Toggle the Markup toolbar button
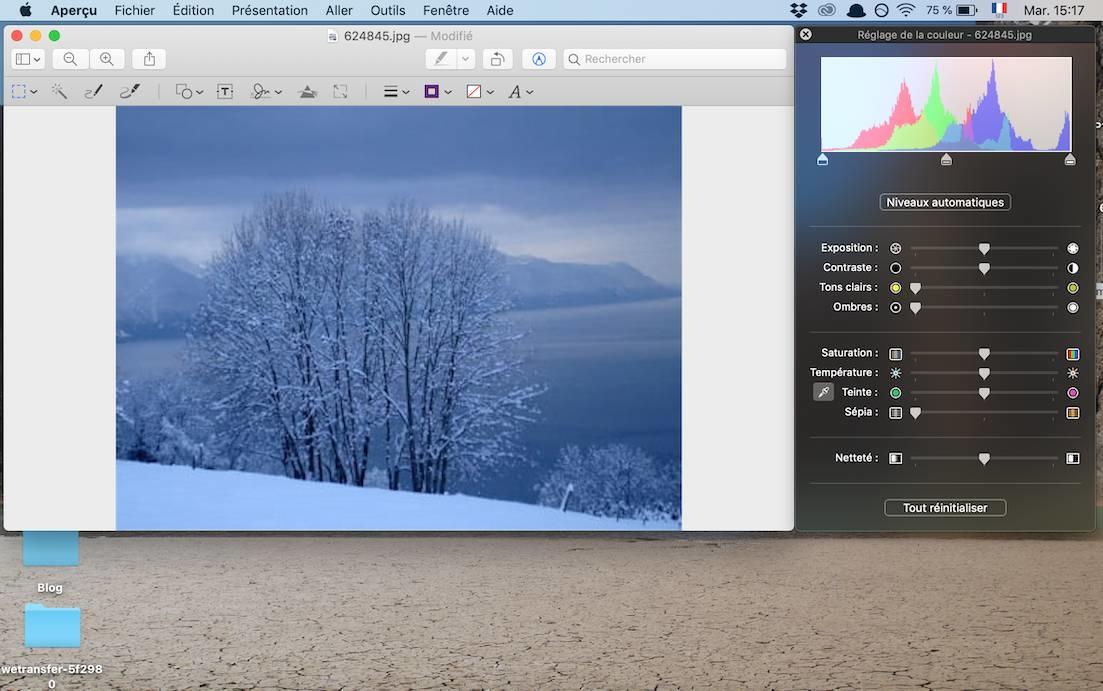This screenshot has height=691, width=1103. 539,59
